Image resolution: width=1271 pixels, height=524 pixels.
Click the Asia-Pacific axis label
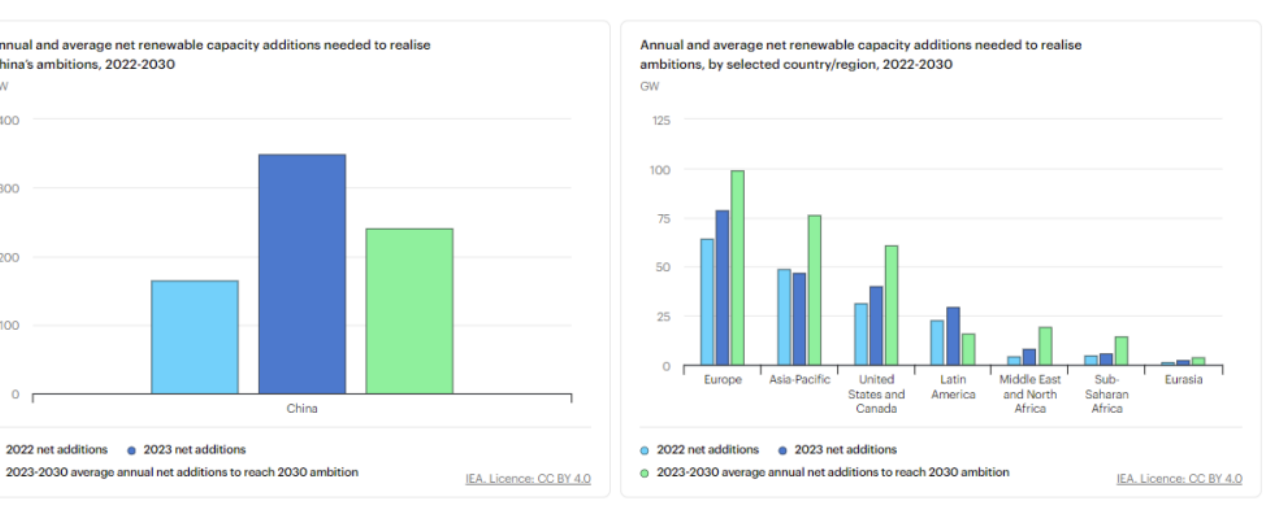(x=799, y=380)
